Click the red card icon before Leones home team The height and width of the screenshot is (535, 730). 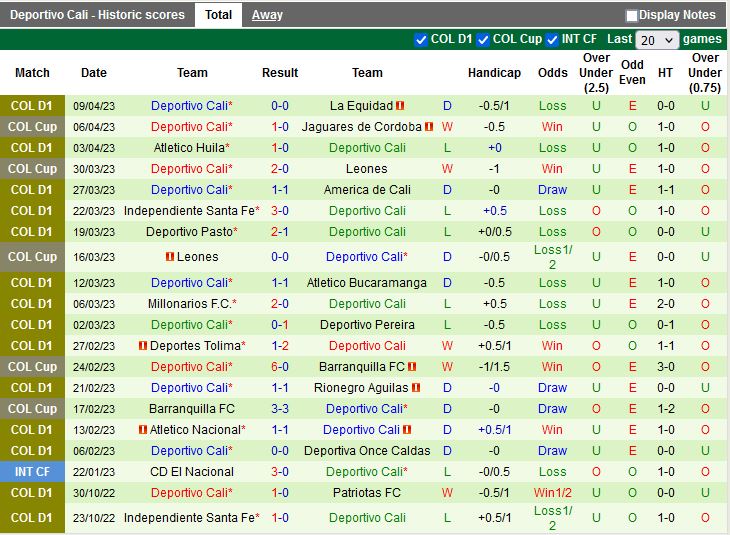pos(170,257)
